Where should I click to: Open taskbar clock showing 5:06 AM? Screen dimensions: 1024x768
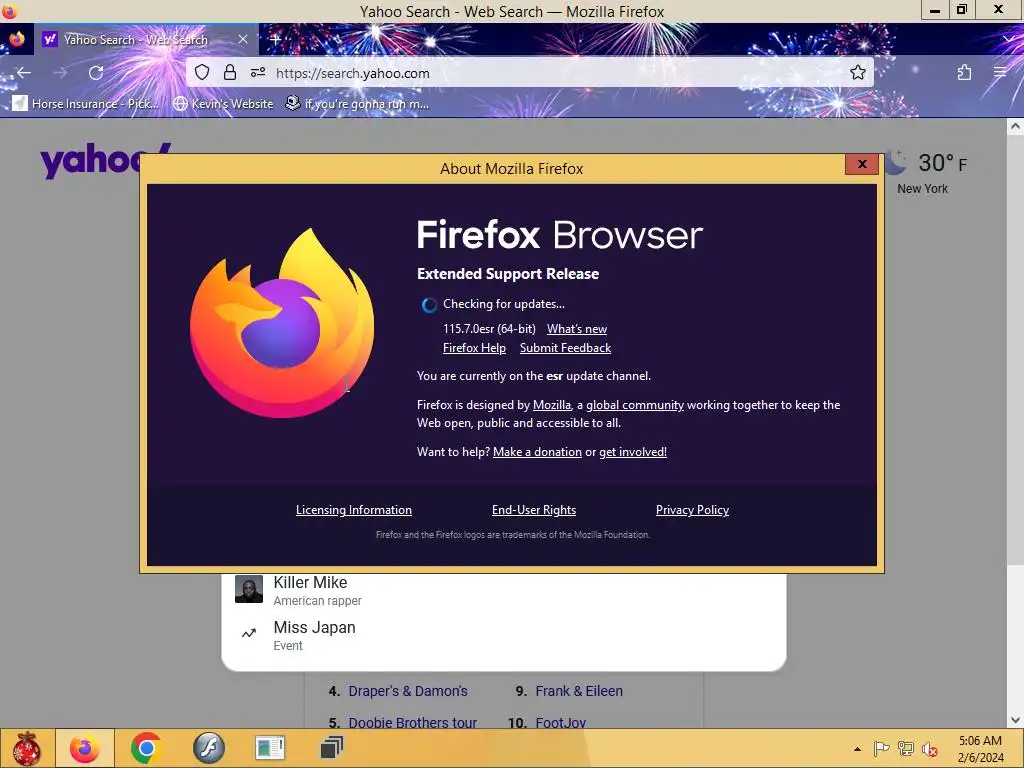pos(980,749)
